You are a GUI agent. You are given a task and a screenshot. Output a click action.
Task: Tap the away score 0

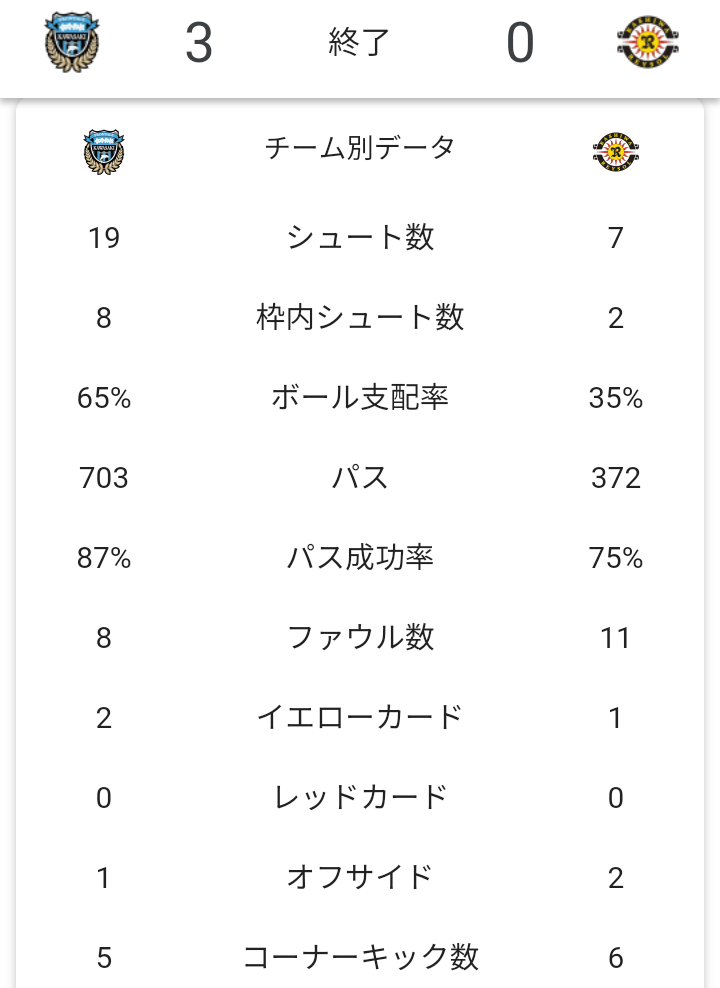click(520, 43)
